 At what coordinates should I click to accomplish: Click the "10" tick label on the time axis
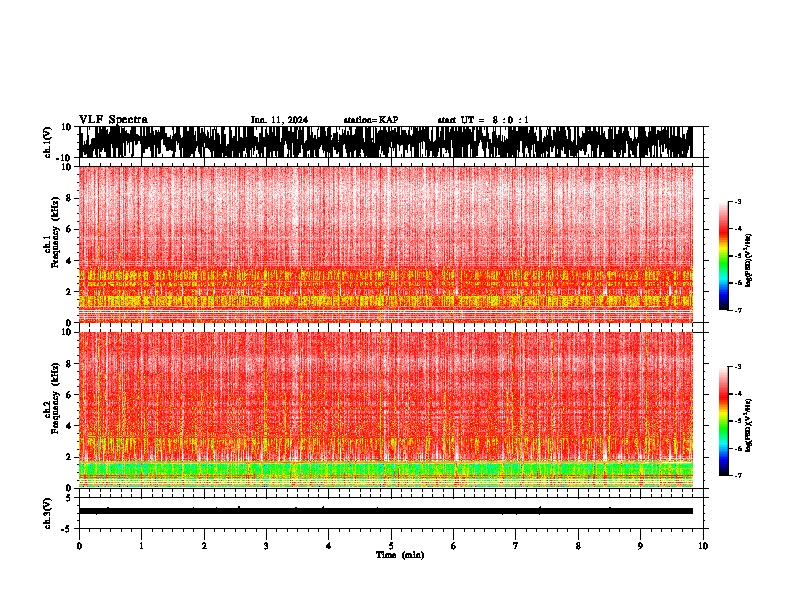pos(703,546)
